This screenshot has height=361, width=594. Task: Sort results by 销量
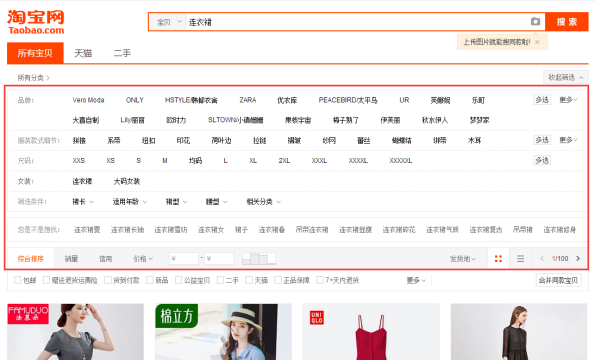71,259
